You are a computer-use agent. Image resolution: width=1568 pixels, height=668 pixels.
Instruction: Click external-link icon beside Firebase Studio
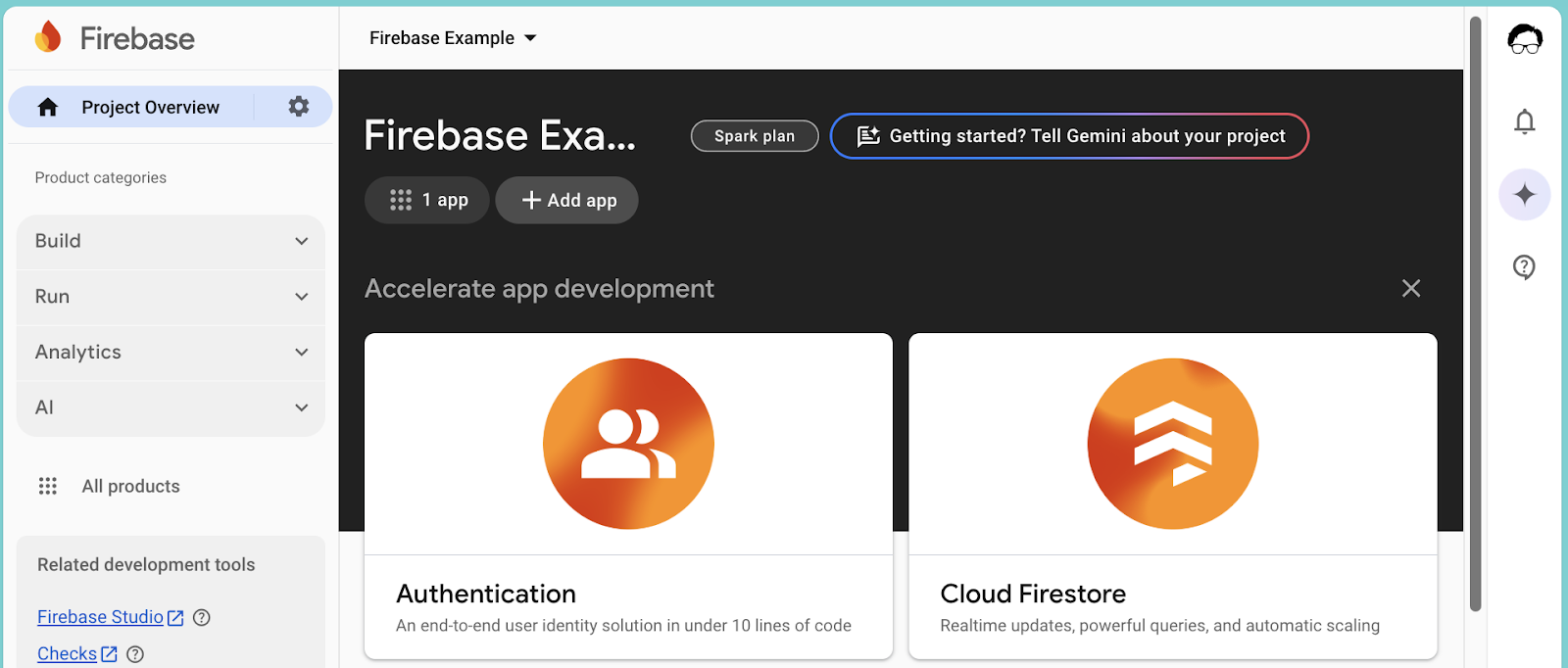(175, 618)
